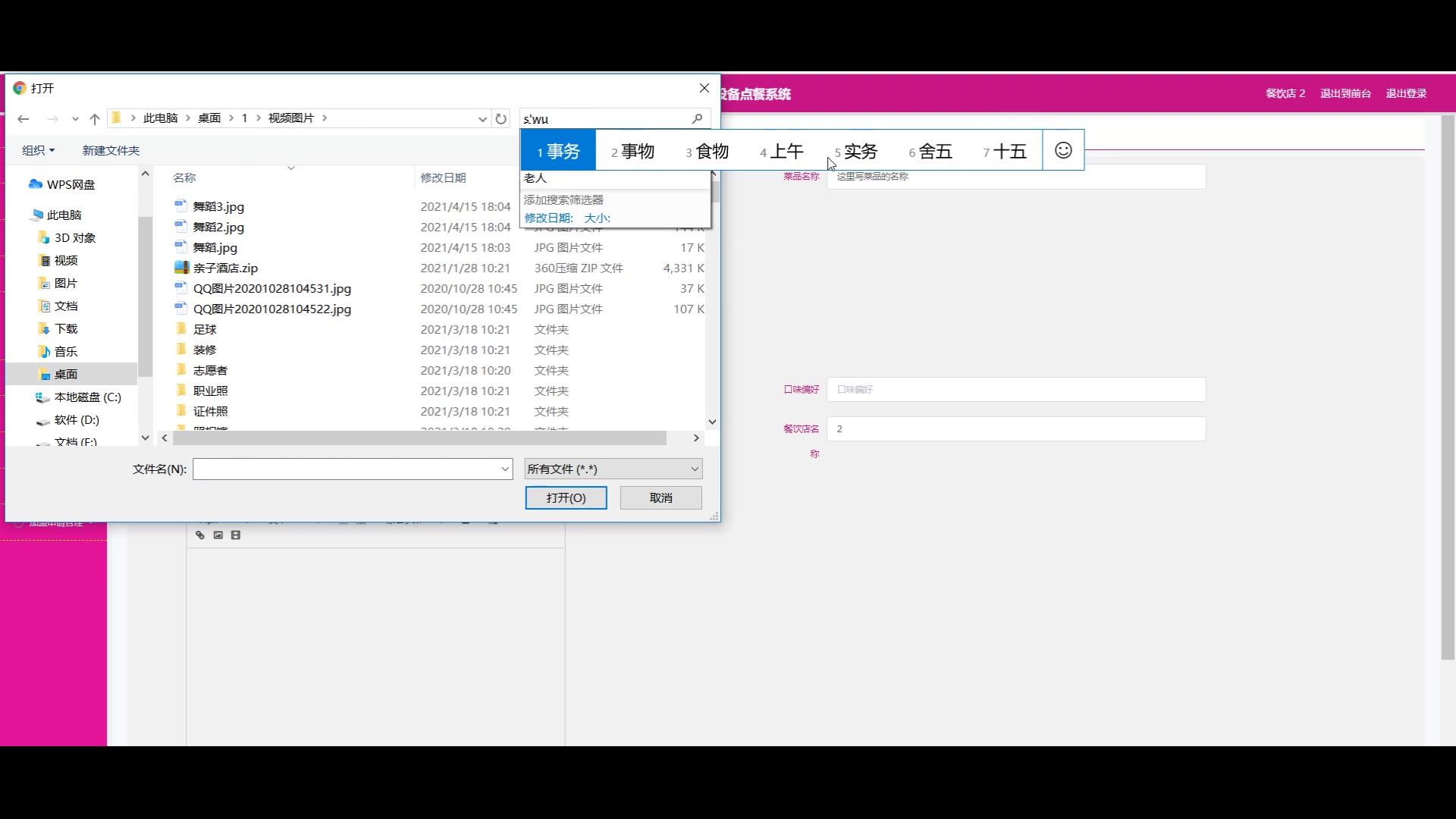
Task: Click the 退出登录 link in the header
Action: click(x=1406, y=93)
